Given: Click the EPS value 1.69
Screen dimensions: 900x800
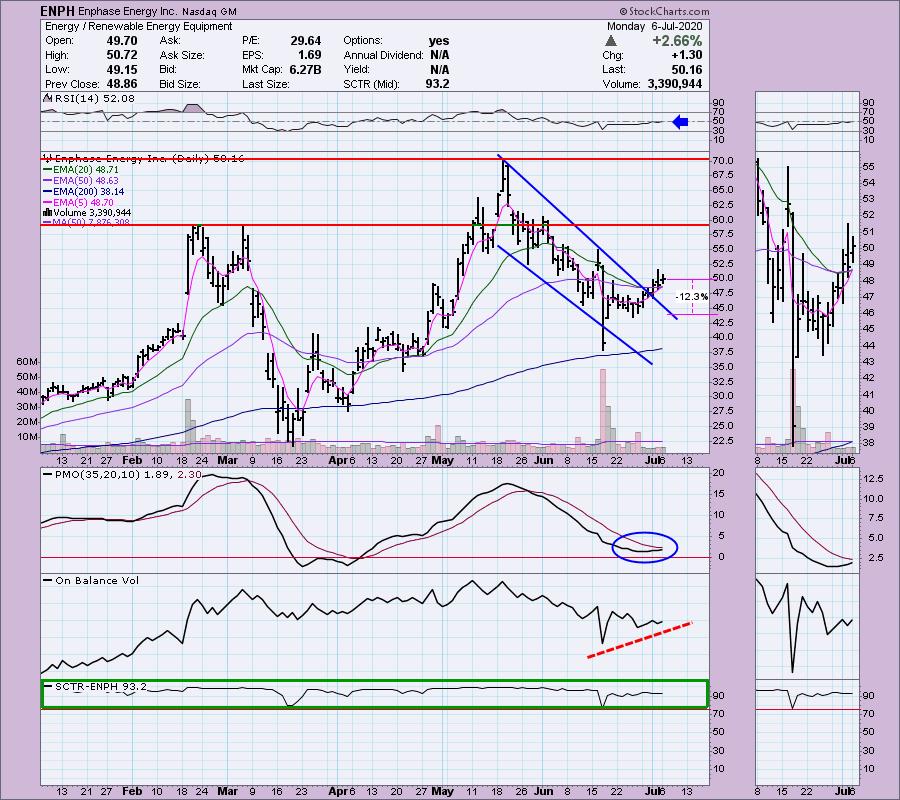Looking at the screenshot, I should pyautogui.click(x=309, y=55).
